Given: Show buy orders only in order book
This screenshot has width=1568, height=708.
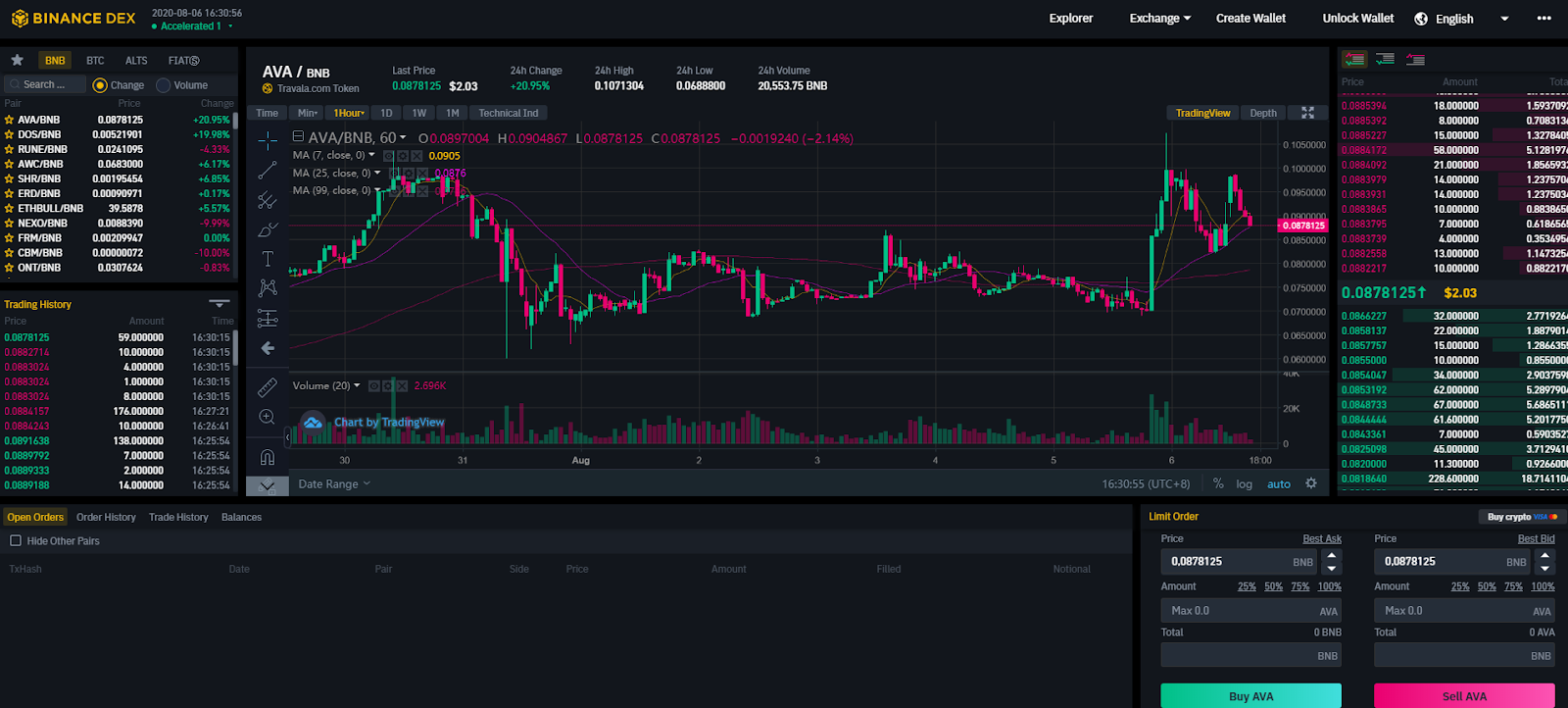Looking at the screenshot, I should (1385, 60).
